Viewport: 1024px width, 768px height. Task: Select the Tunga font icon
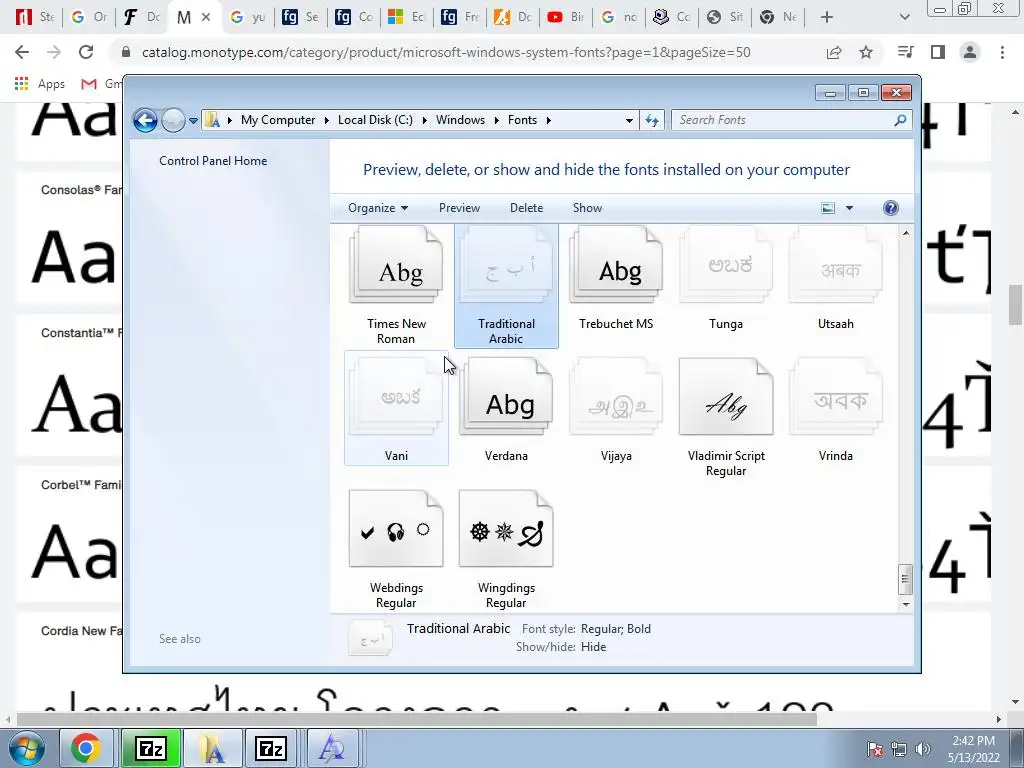point(726,264)
